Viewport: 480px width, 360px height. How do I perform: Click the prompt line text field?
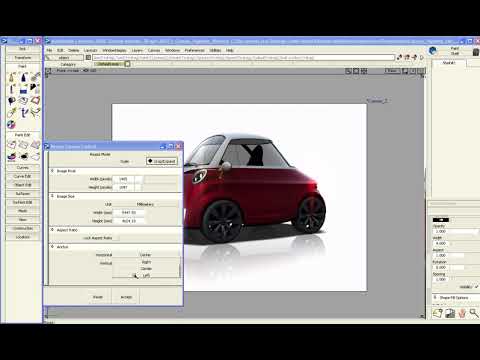coord(243,57)
